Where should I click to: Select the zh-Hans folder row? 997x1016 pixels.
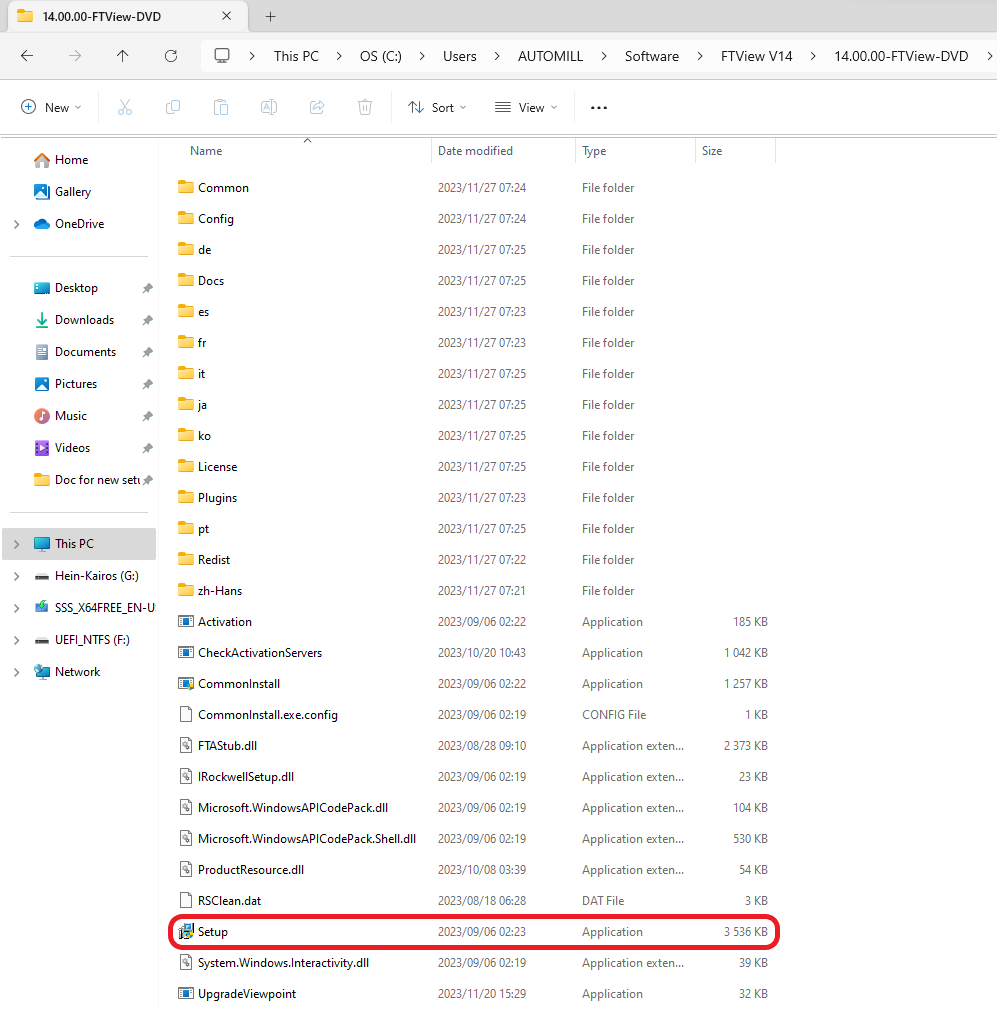click(x=476, y=590)
